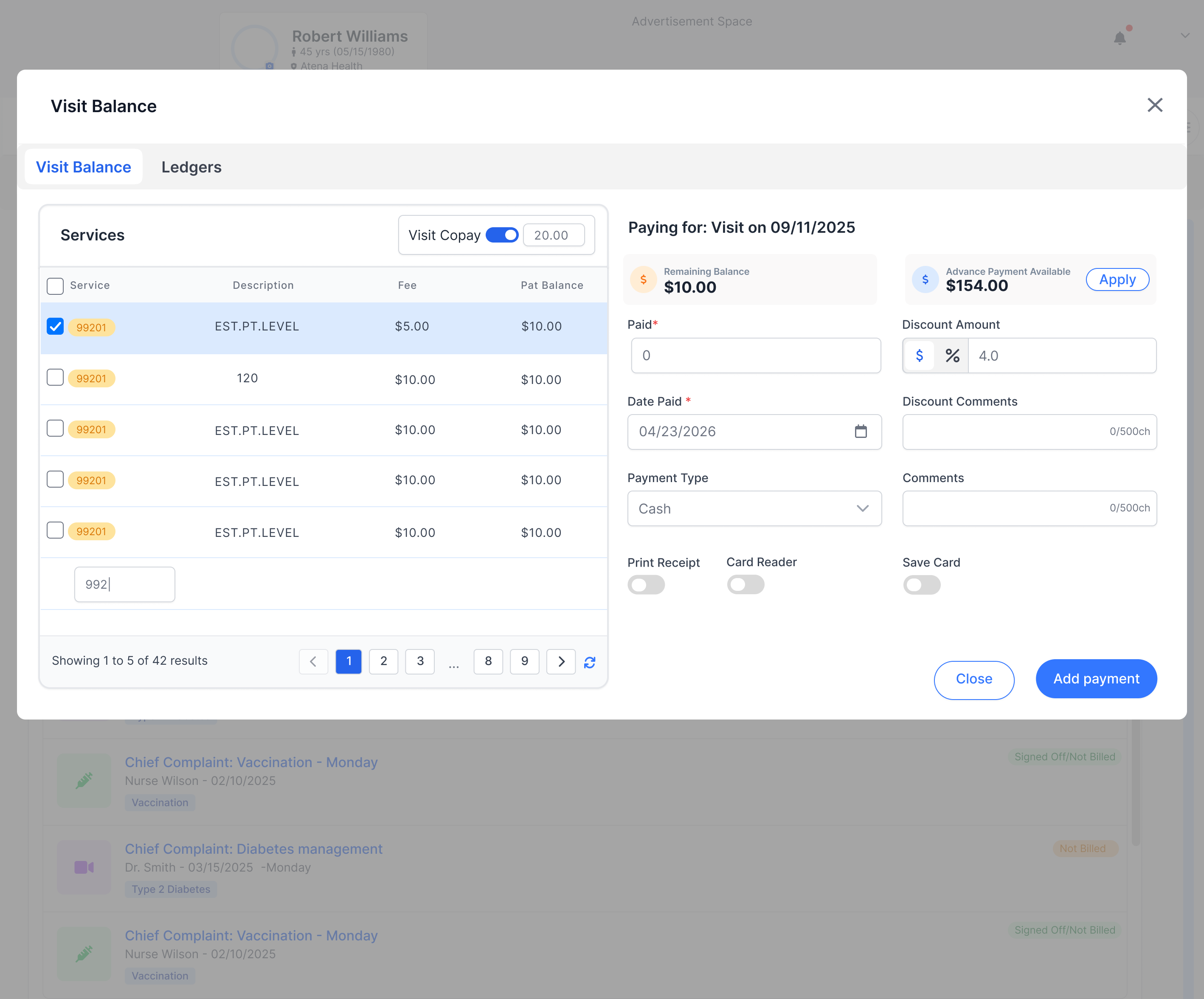Viewport: 1204px width, 999px height.
Task: Select the Visit Balance tab
Action: click(84, 167)
